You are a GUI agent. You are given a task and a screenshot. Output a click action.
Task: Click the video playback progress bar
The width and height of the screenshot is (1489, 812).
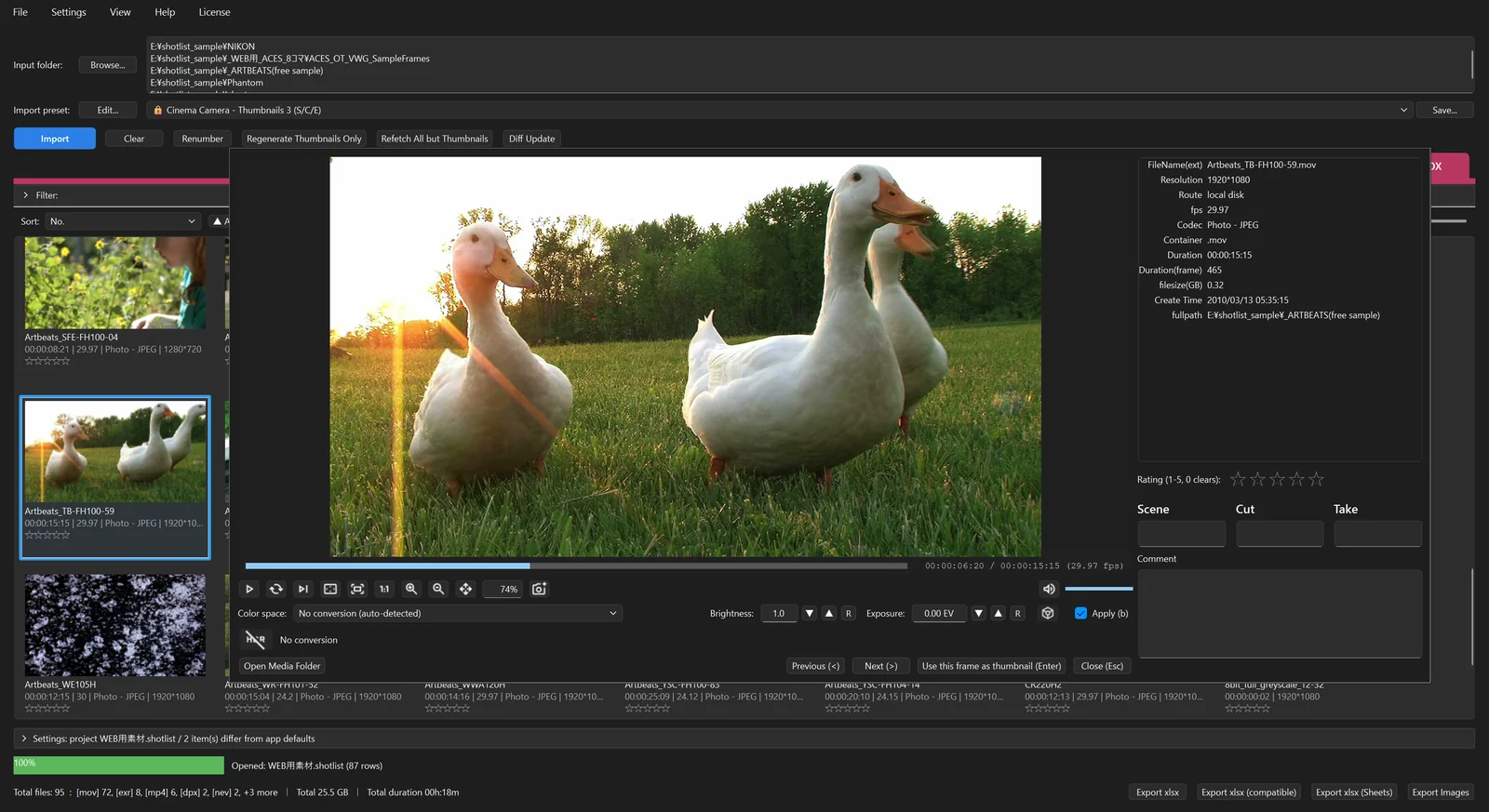point(576,566)
